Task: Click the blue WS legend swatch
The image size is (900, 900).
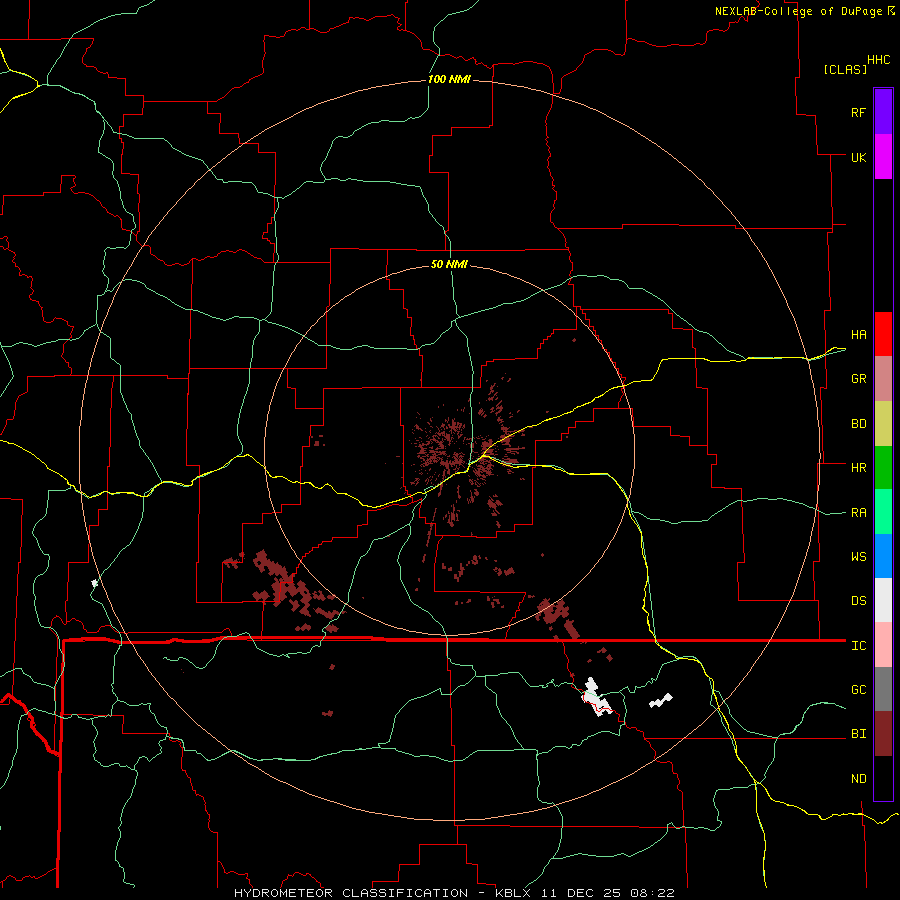Action: coord(883,556)
